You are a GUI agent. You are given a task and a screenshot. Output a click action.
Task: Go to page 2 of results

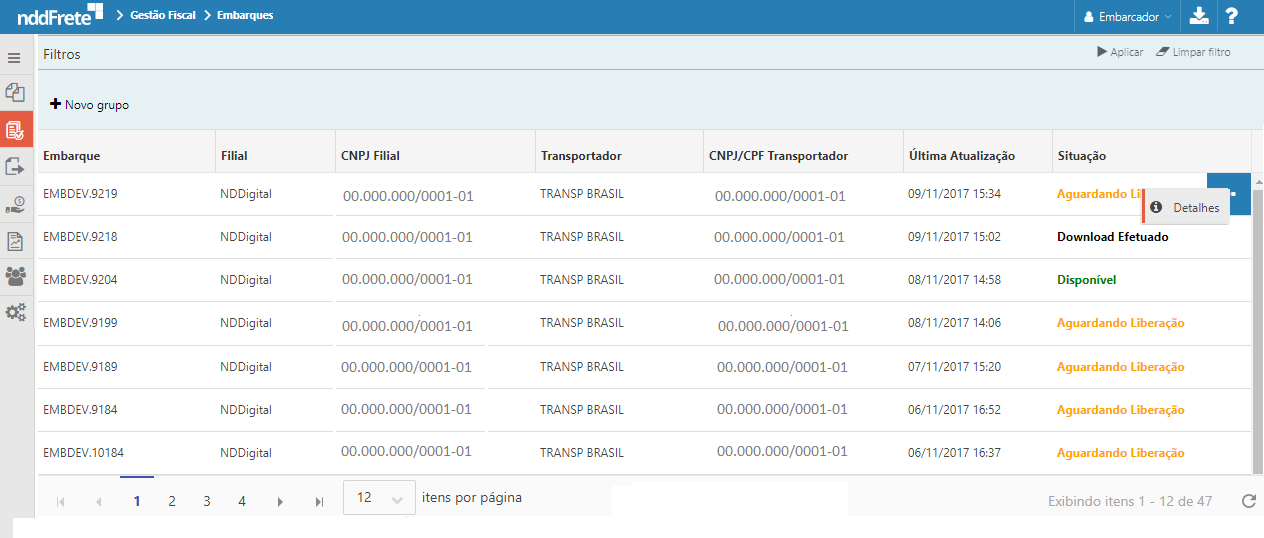[x=172, y=501]
